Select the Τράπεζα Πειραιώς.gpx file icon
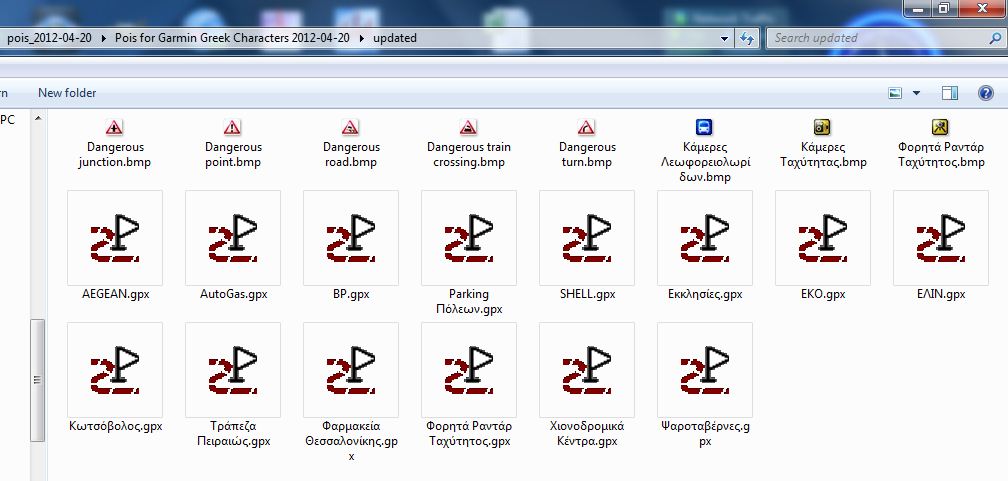 [233, 370]
